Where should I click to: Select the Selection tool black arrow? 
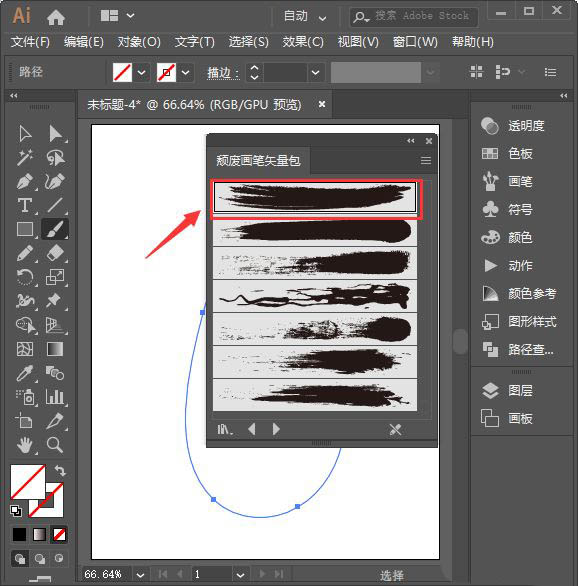pyautogui.click(x=25, y=133)
